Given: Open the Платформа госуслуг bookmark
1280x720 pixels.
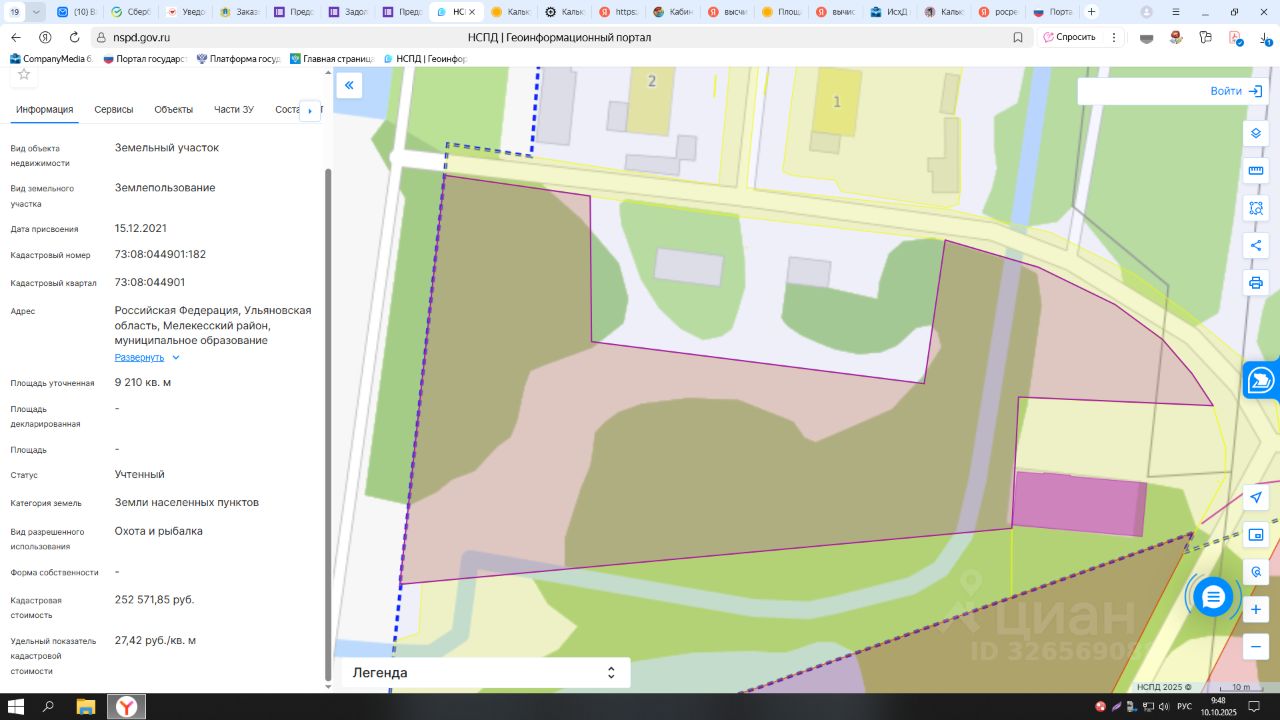Looking at the screenshot, I should (x=238, y=59).
